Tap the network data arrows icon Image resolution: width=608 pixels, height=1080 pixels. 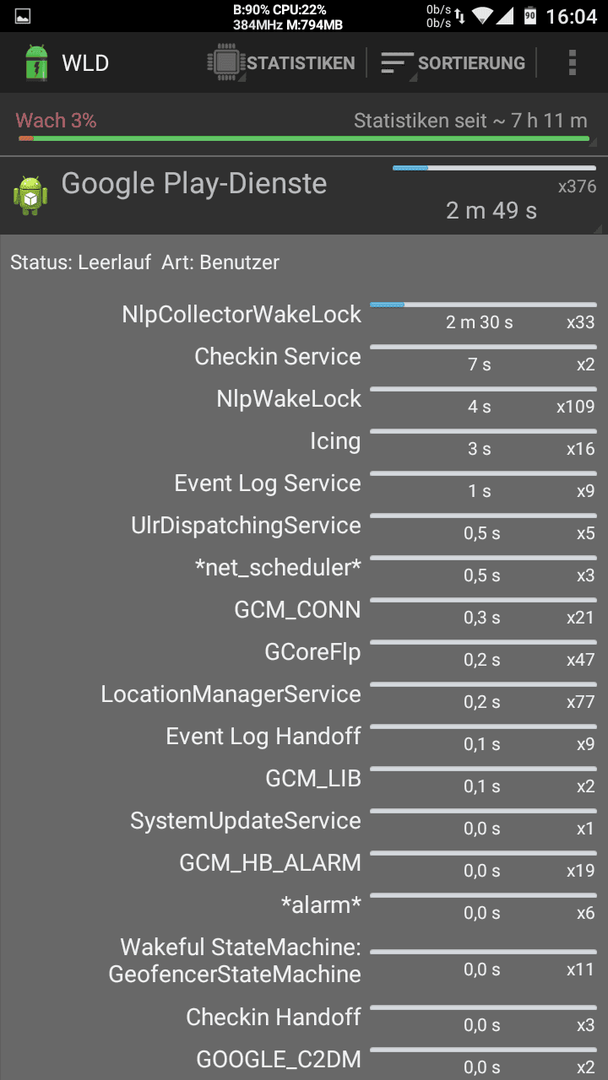[x=460, y=16]
